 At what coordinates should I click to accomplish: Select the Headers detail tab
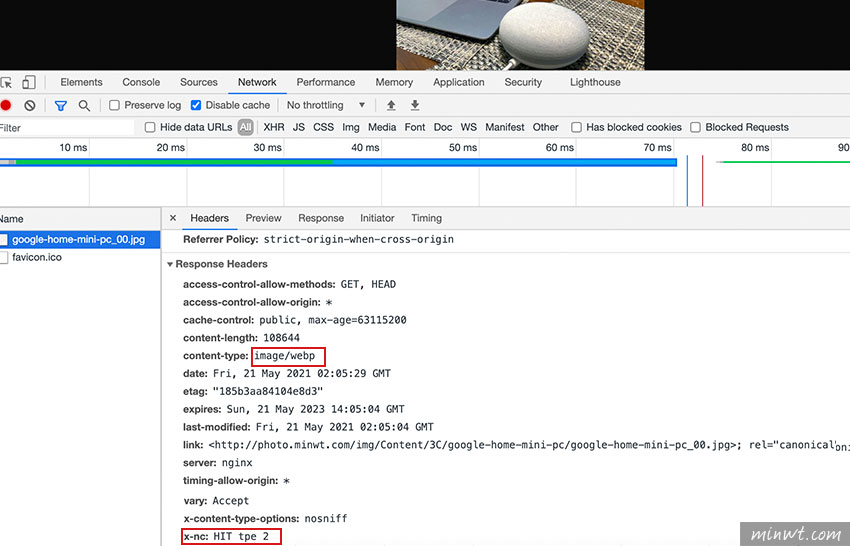coord(209,218)
